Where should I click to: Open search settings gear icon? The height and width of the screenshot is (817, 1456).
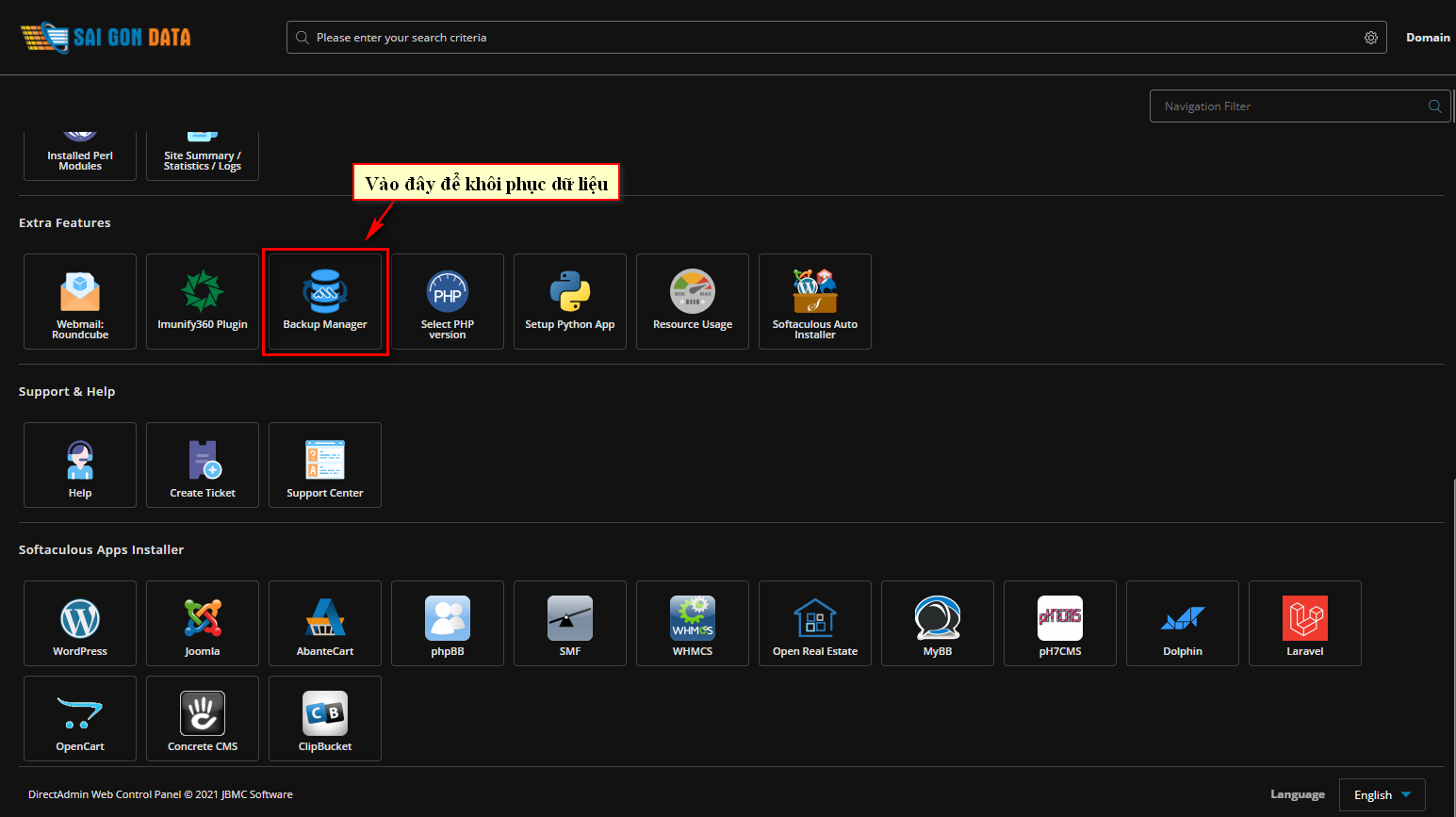point(1371,38)
